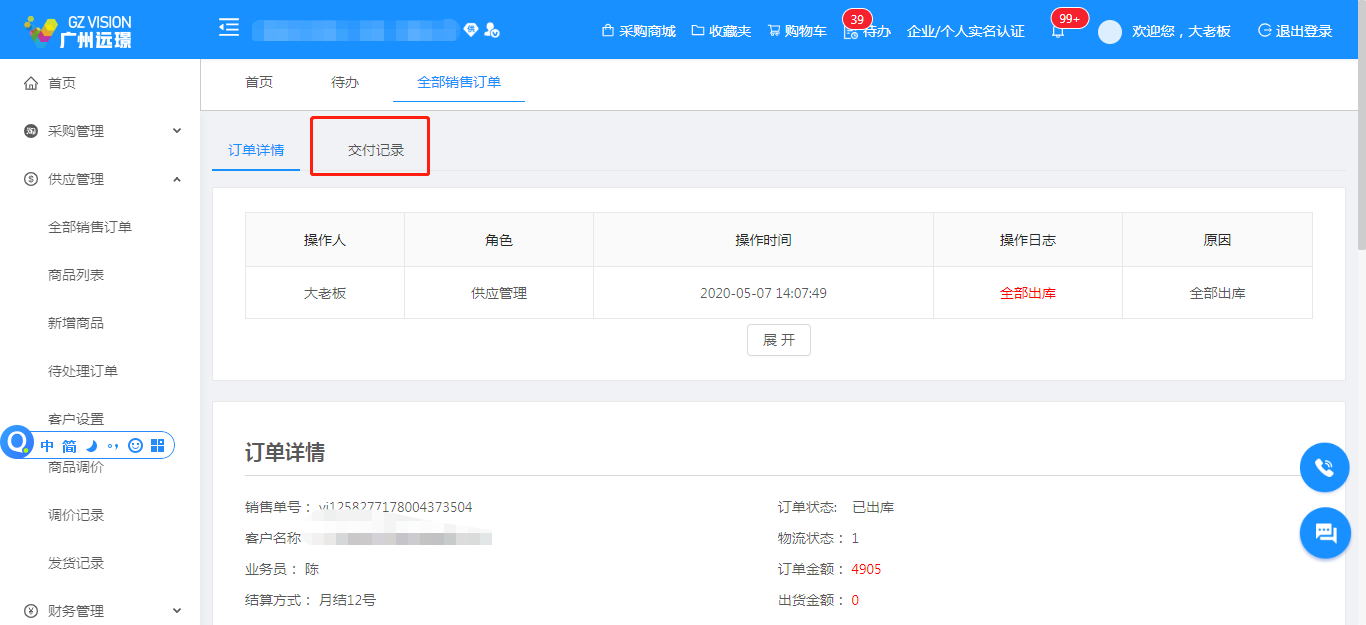Open the online chat message button
The height and width of the screenshot is (625, 1366).
pyautogui.click(x=1325, y=533)
